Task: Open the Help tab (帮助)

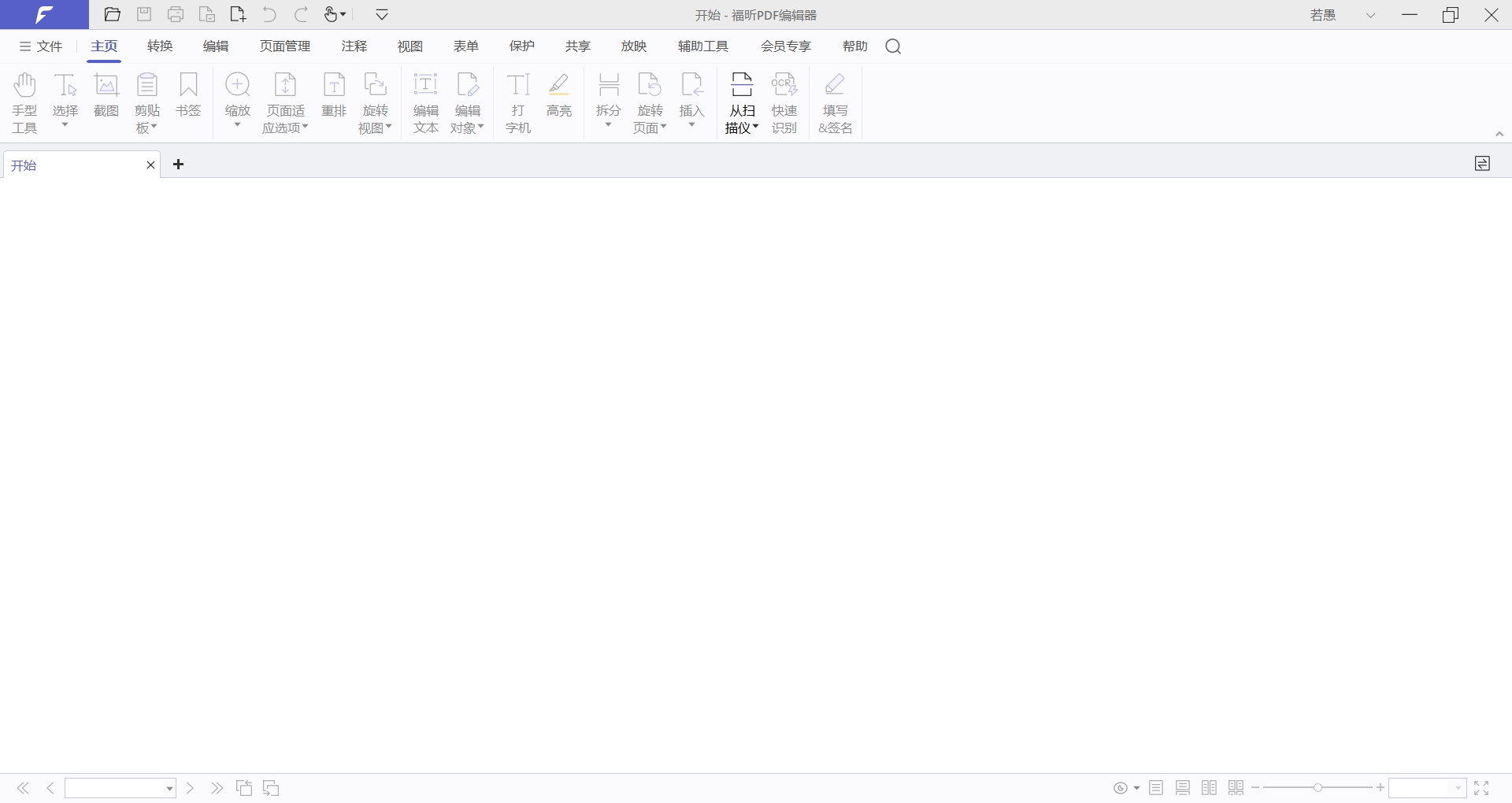Action: tap(855, 46)
